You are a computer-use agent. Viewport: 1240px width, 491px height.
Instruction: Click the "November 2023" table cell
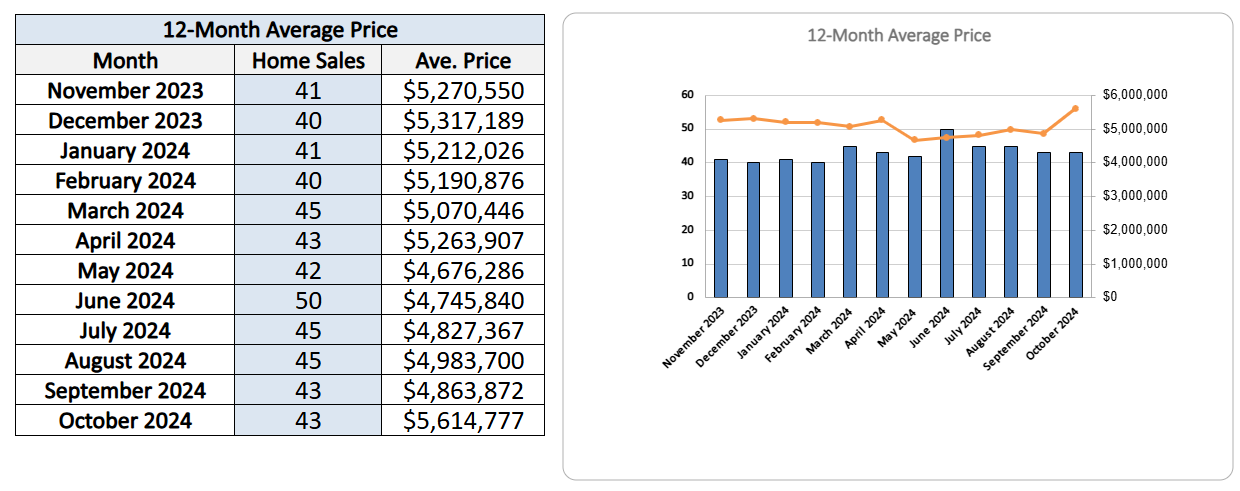point(125,90)
